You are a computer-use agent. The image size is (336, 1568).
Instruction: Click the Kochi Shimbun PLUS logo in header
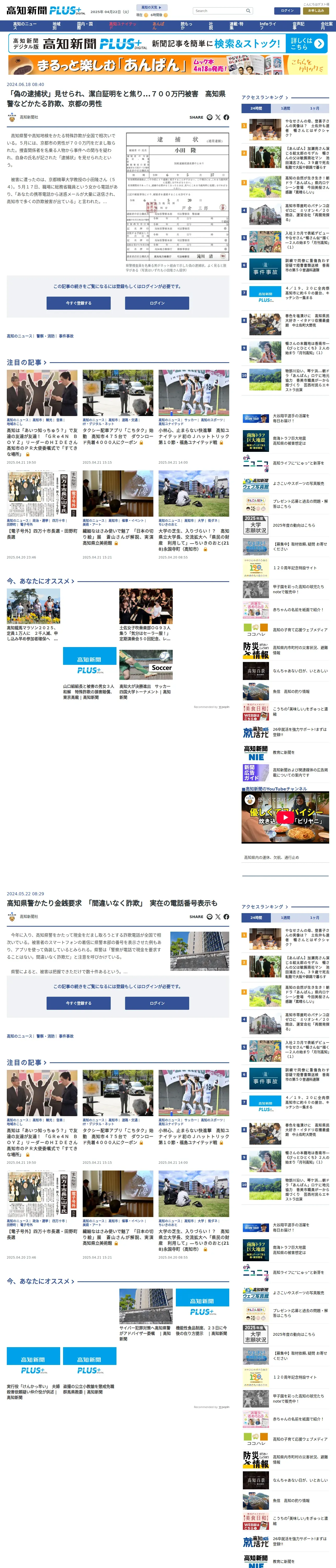(46, 10)
